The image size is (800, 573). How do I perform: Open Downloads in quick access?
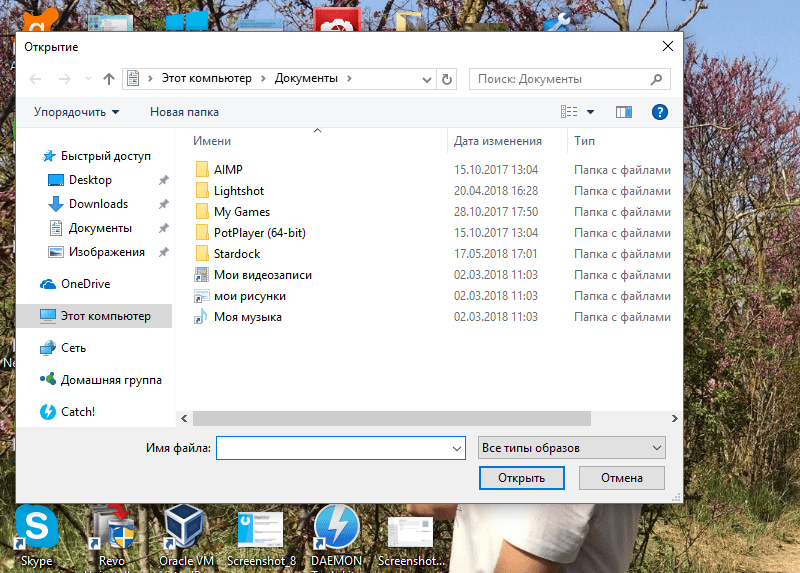point(98,204)
